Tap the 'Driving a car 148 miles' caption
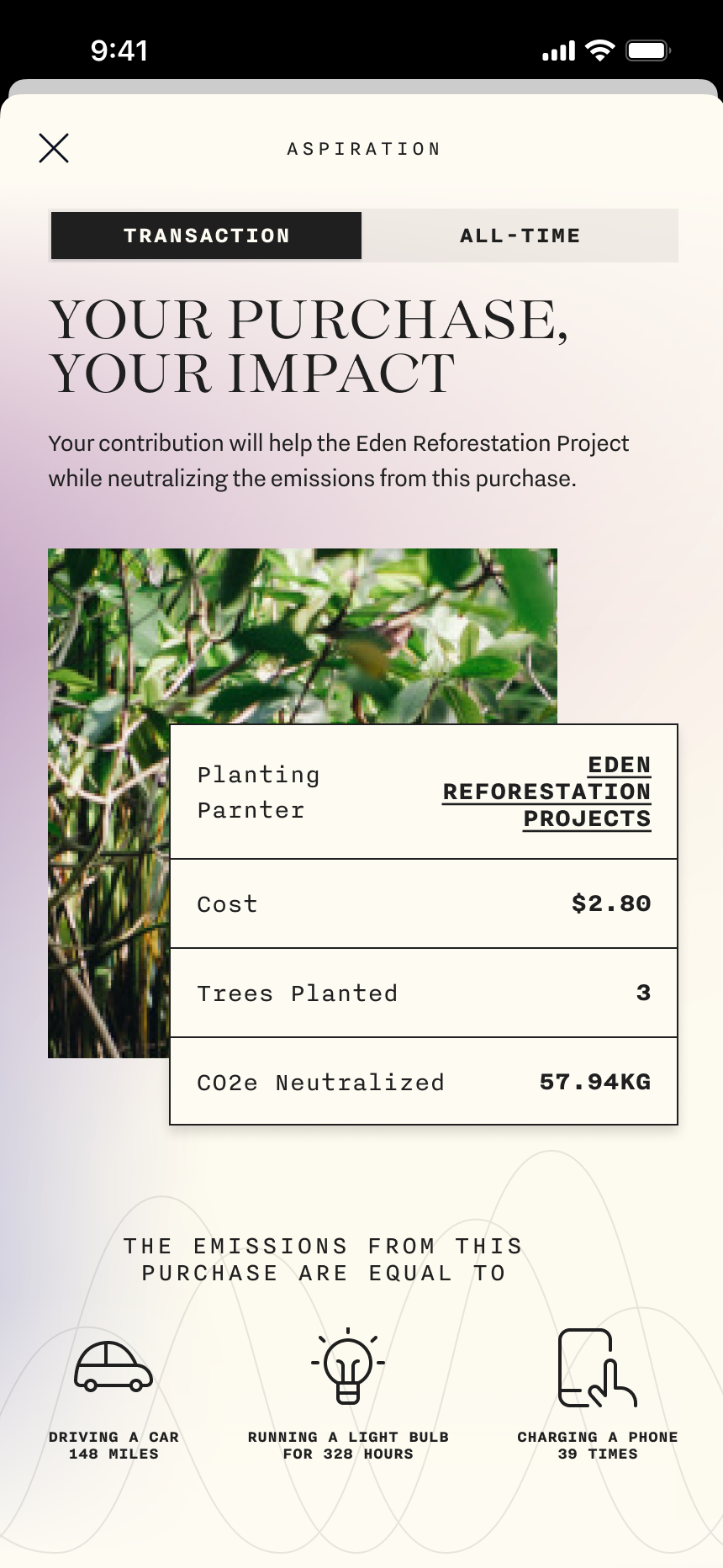The image size is (723, 1568). [x=113, y=1445]
